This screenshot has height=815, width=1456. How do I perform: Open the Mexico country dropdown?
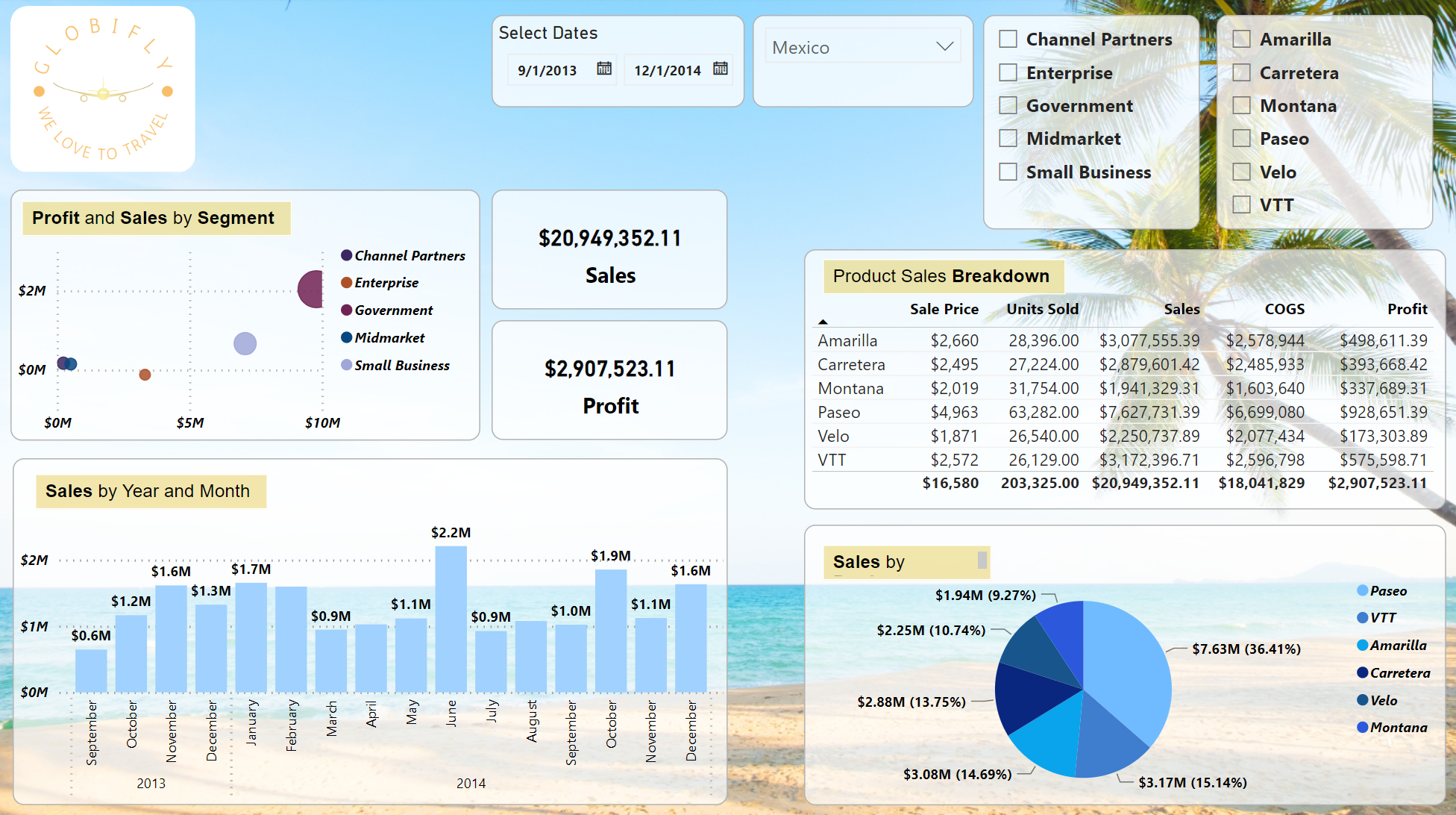863,47
